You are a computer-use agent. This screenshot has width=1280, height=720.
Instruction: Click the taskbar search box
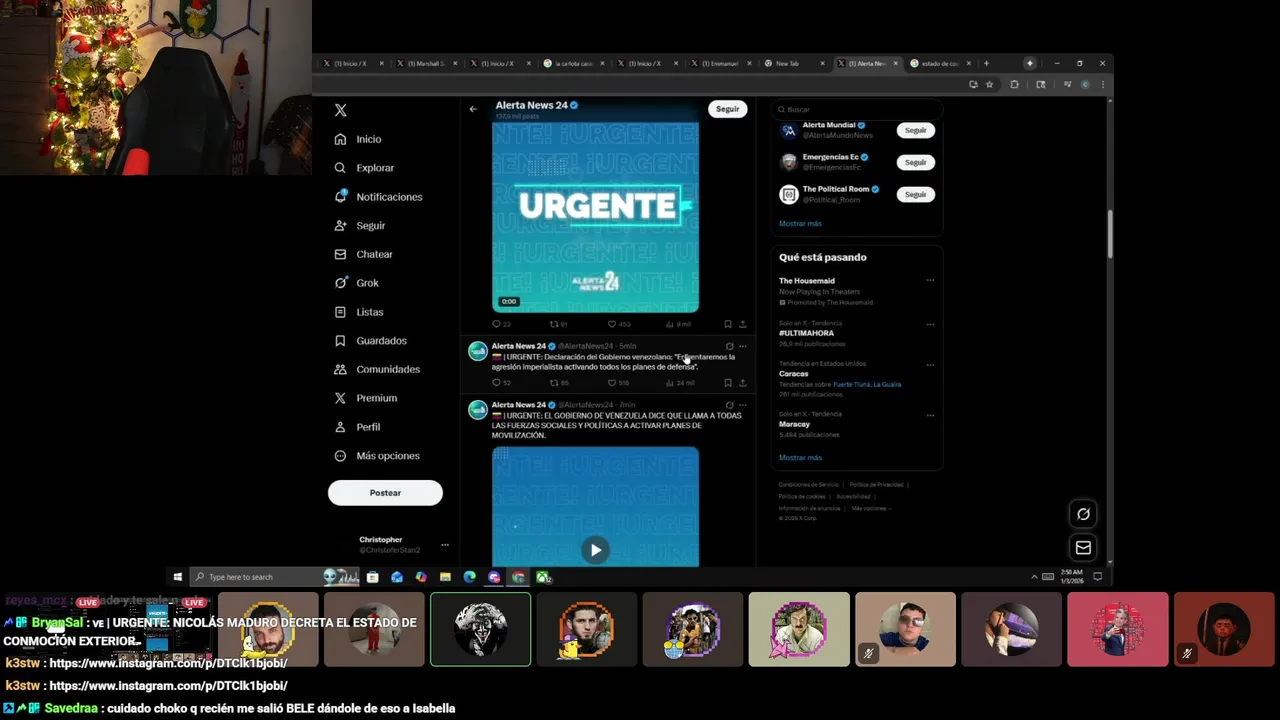click(274, 577)
